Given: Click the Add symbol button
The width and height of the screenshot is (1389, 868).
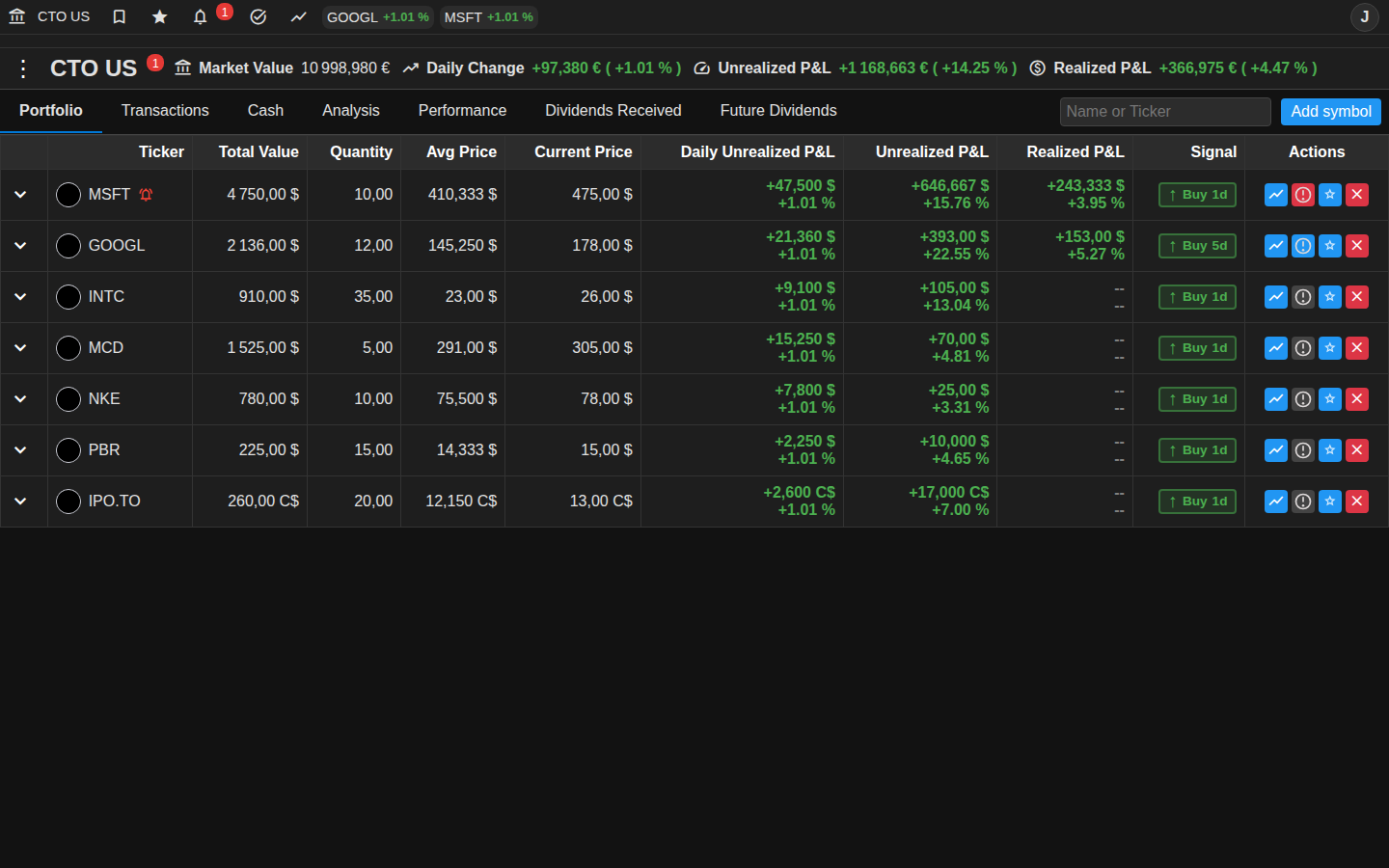Looking at the screenshot, I should tap(1330, 112).
